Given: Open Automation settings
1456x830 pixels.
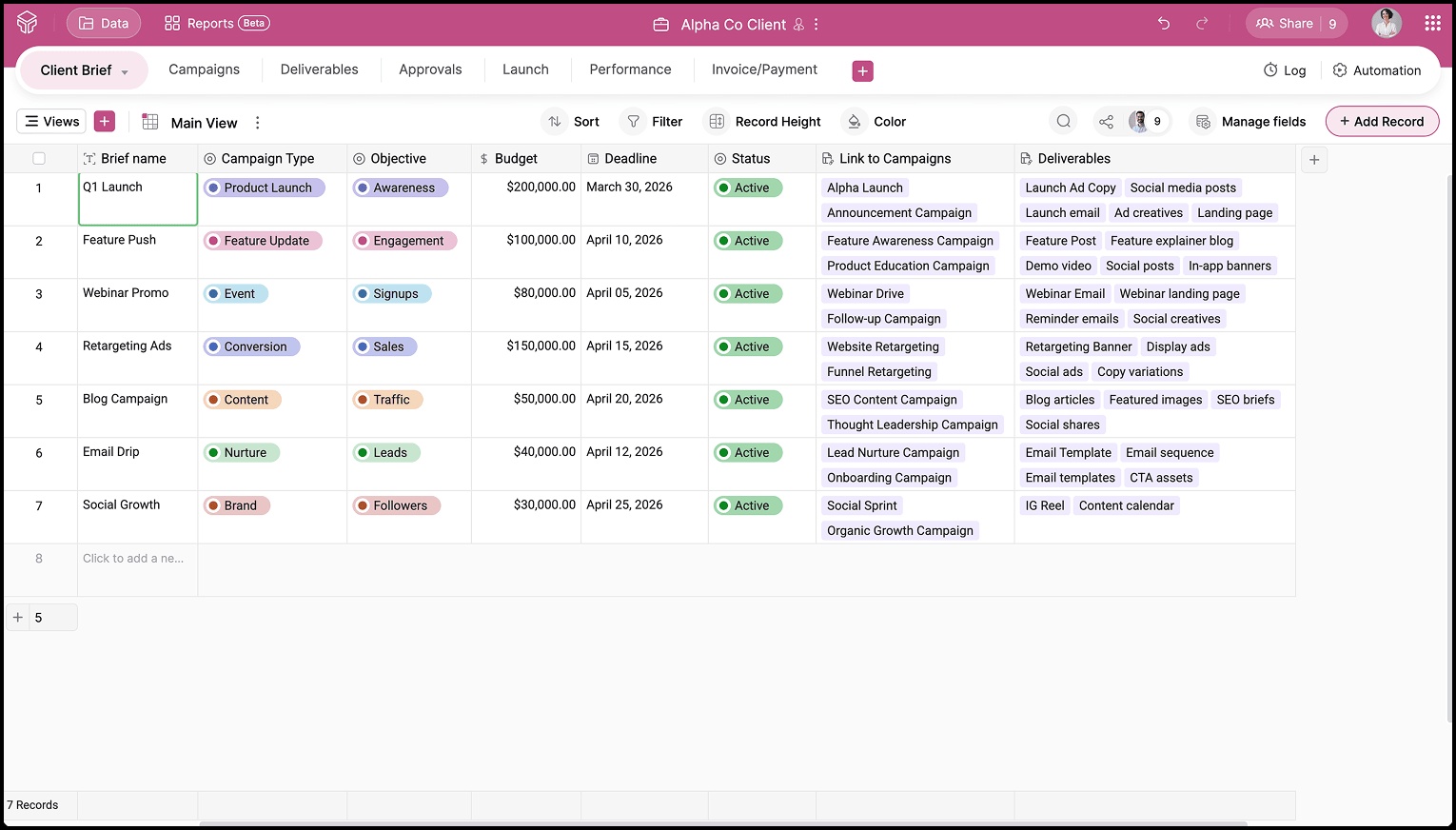Looking at the screenshot, I should click(x=1376, y=70).
